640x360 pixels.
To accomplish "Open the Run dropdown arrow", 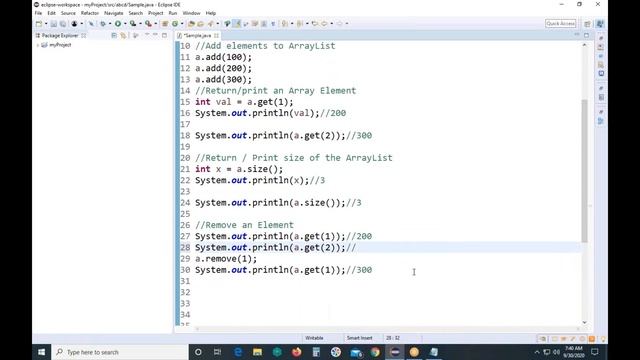I will [125, 24].
